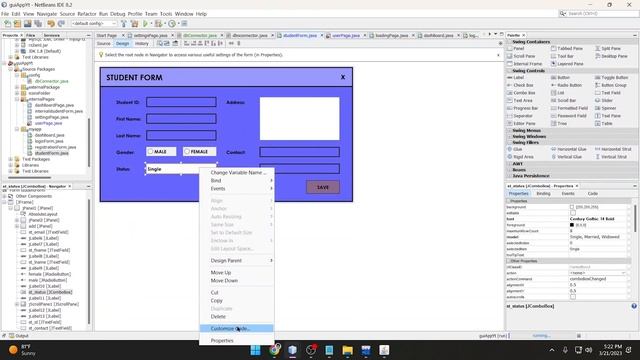Screen dimensions: 640x360
Task: Switch to the Source editor view
Action: (x=104, y=43)
